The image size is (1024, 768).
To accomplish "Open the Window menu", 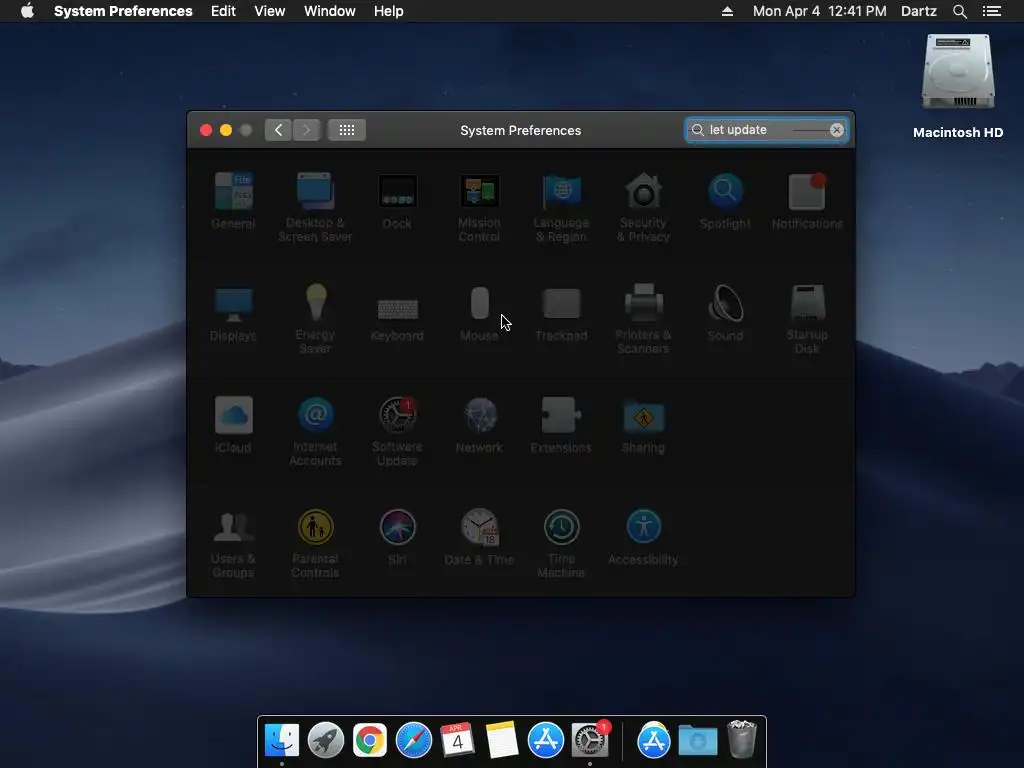I will click(x=330, y=11).
